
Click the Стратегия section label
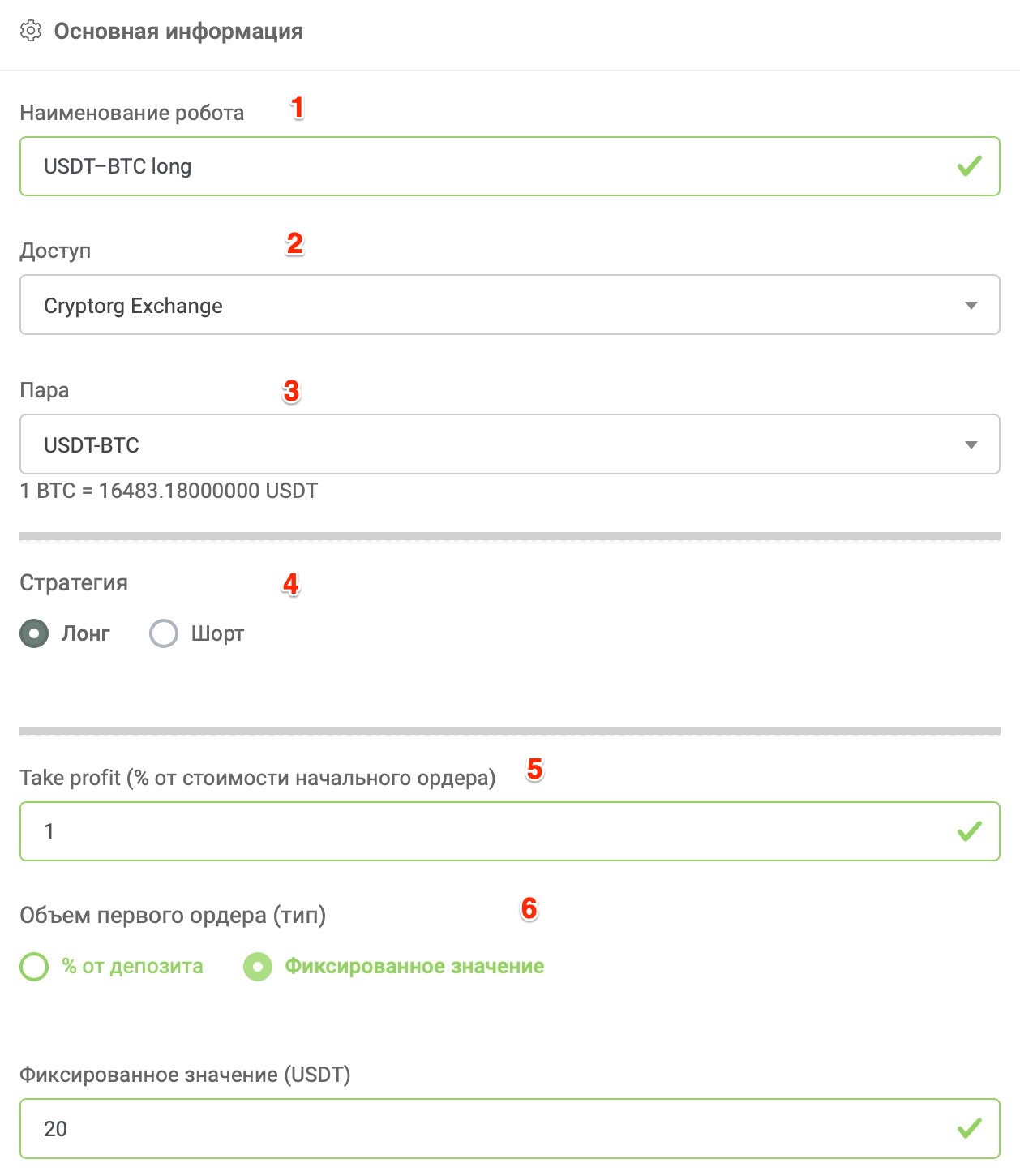point(74,582)
